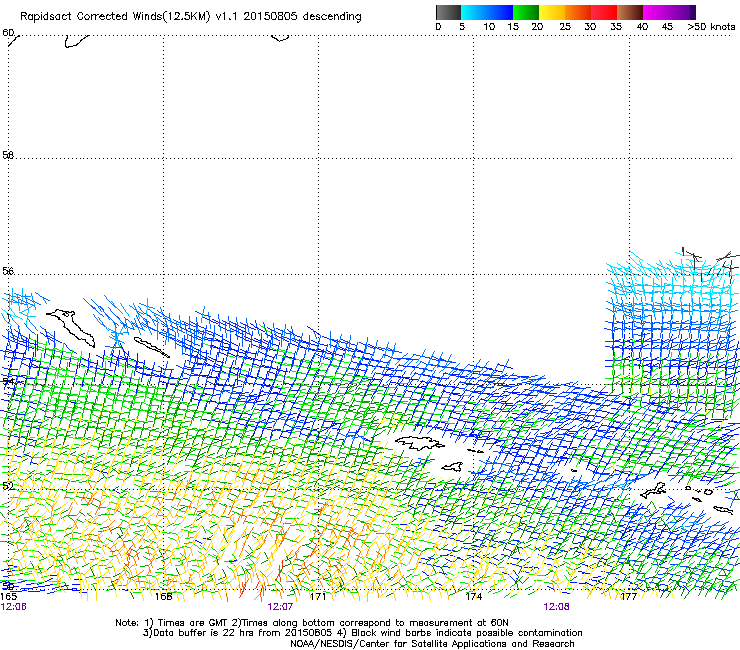Click the '171' longitude label
Image resolution: width=740 pixels, height=650 pixels.
click(x=318, y=597)
